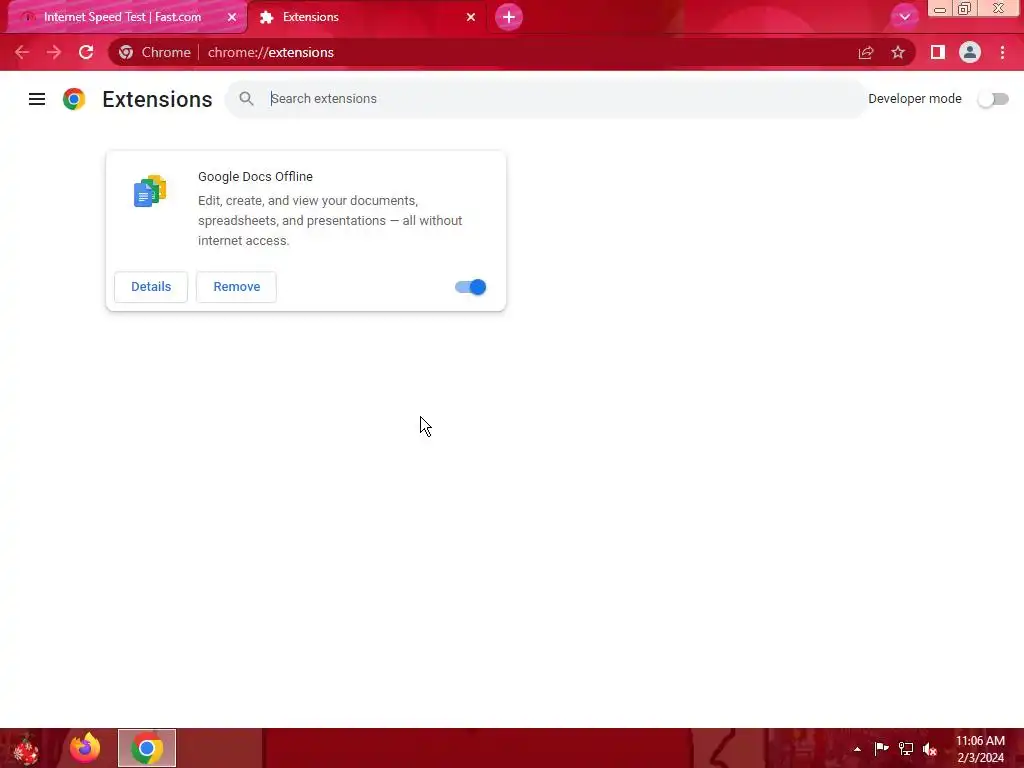Go back to previous page
This screenshot has width=1024, height=768.
pos(22,52)
